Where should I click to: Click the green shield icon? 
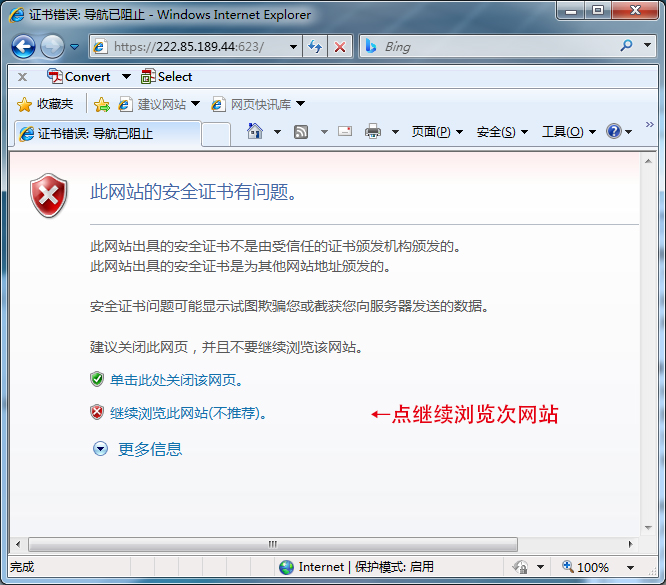click(97, 379)
